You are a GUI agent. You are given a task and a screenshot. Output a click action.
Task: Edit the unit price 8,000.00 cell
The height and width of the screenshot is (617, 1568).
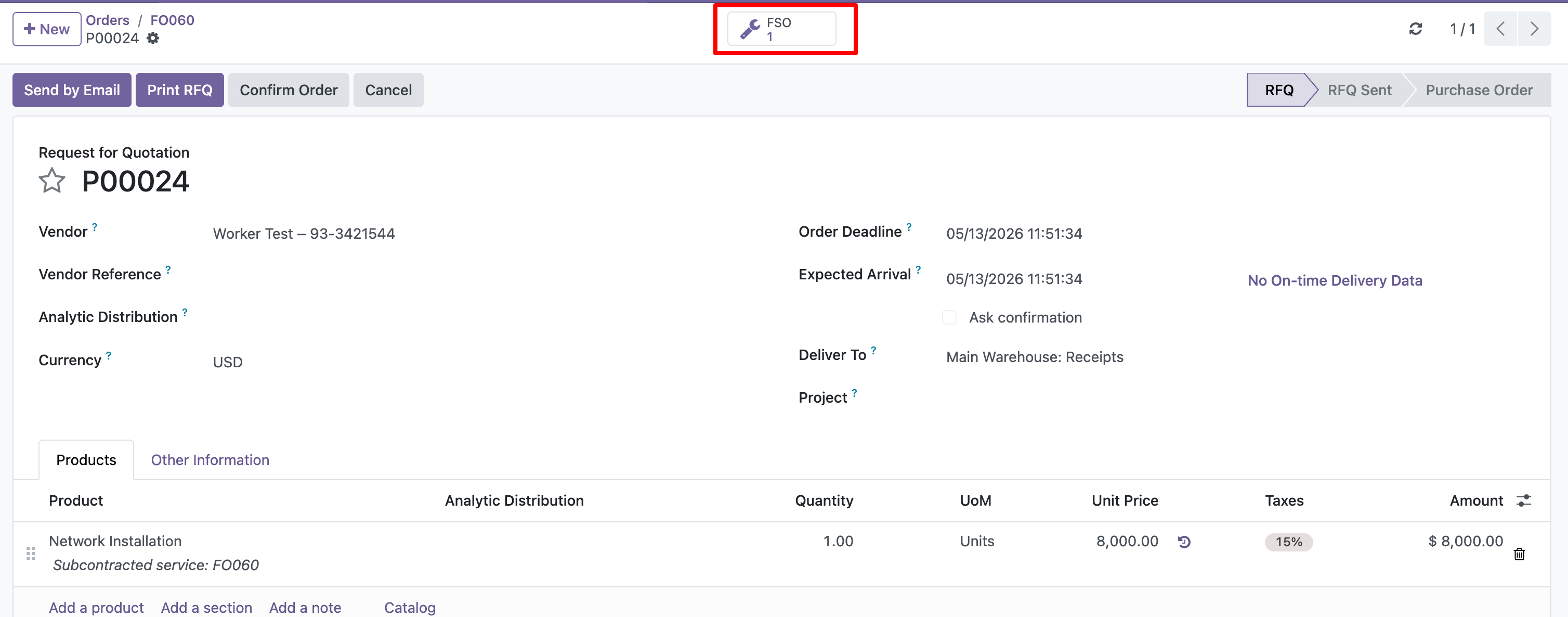(x=1127, y=541)
